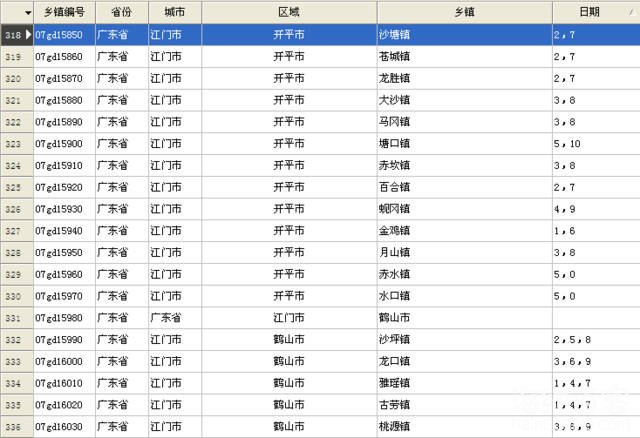Click the 百合镇 township cell
Image resolution: width=640 pixels, height=438 pixels.
coord(464,187)
